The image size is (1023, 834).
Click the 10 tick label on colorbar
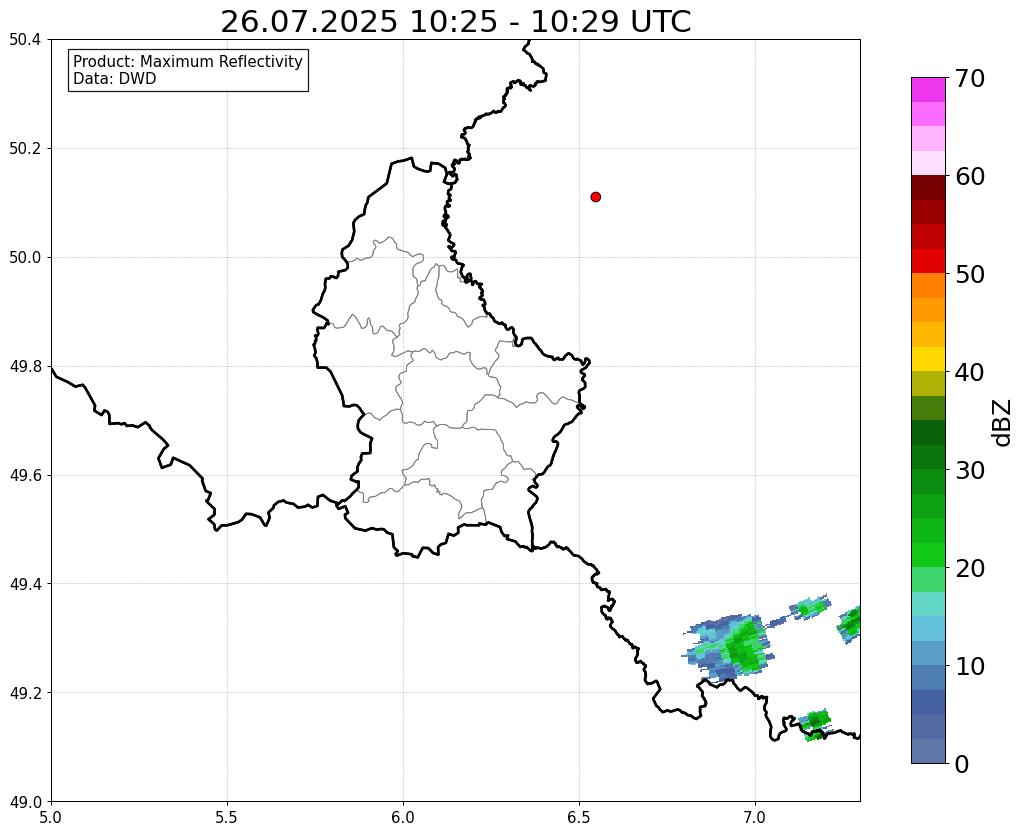pos(970,666)
